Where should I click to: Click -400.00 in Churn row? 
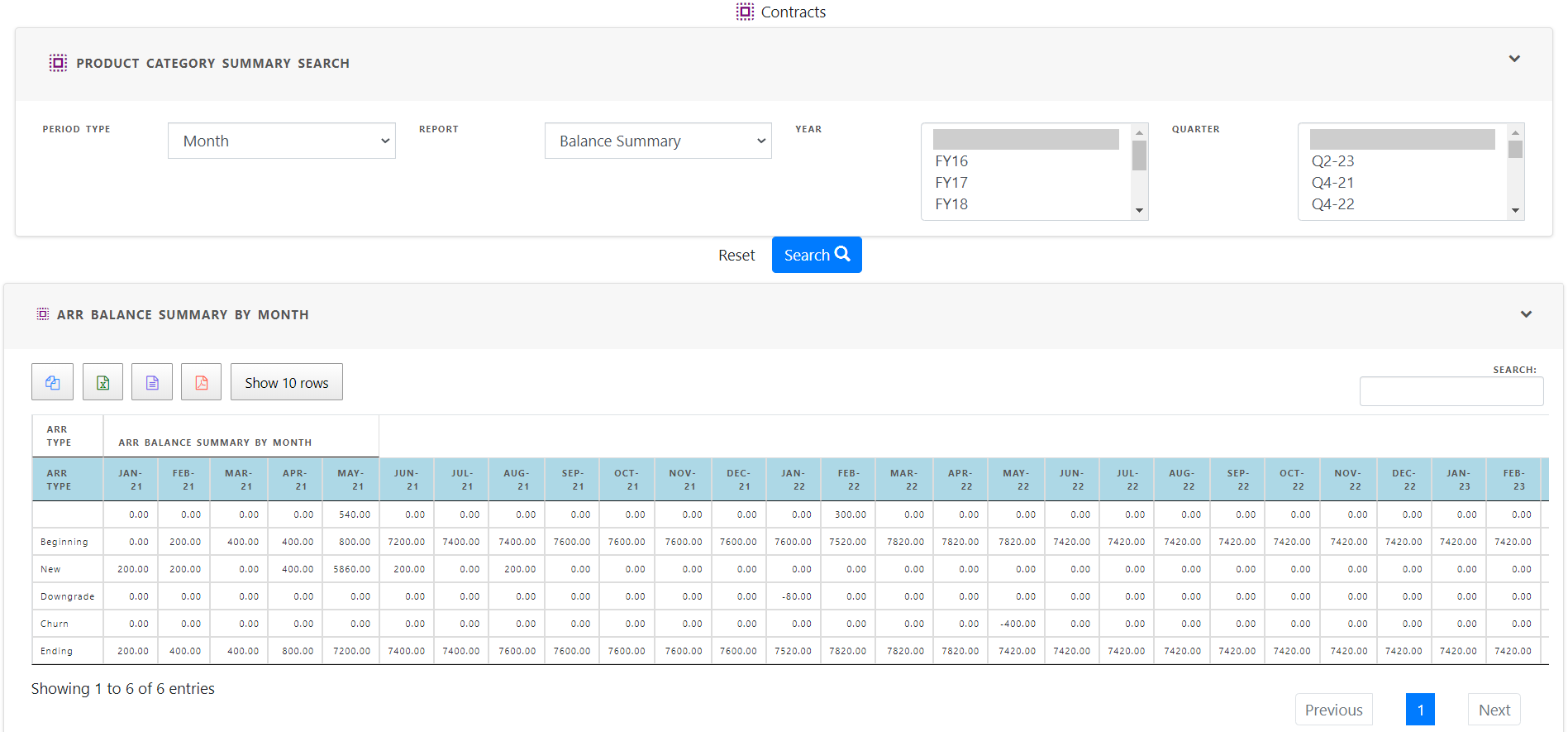coord(1017,624)
